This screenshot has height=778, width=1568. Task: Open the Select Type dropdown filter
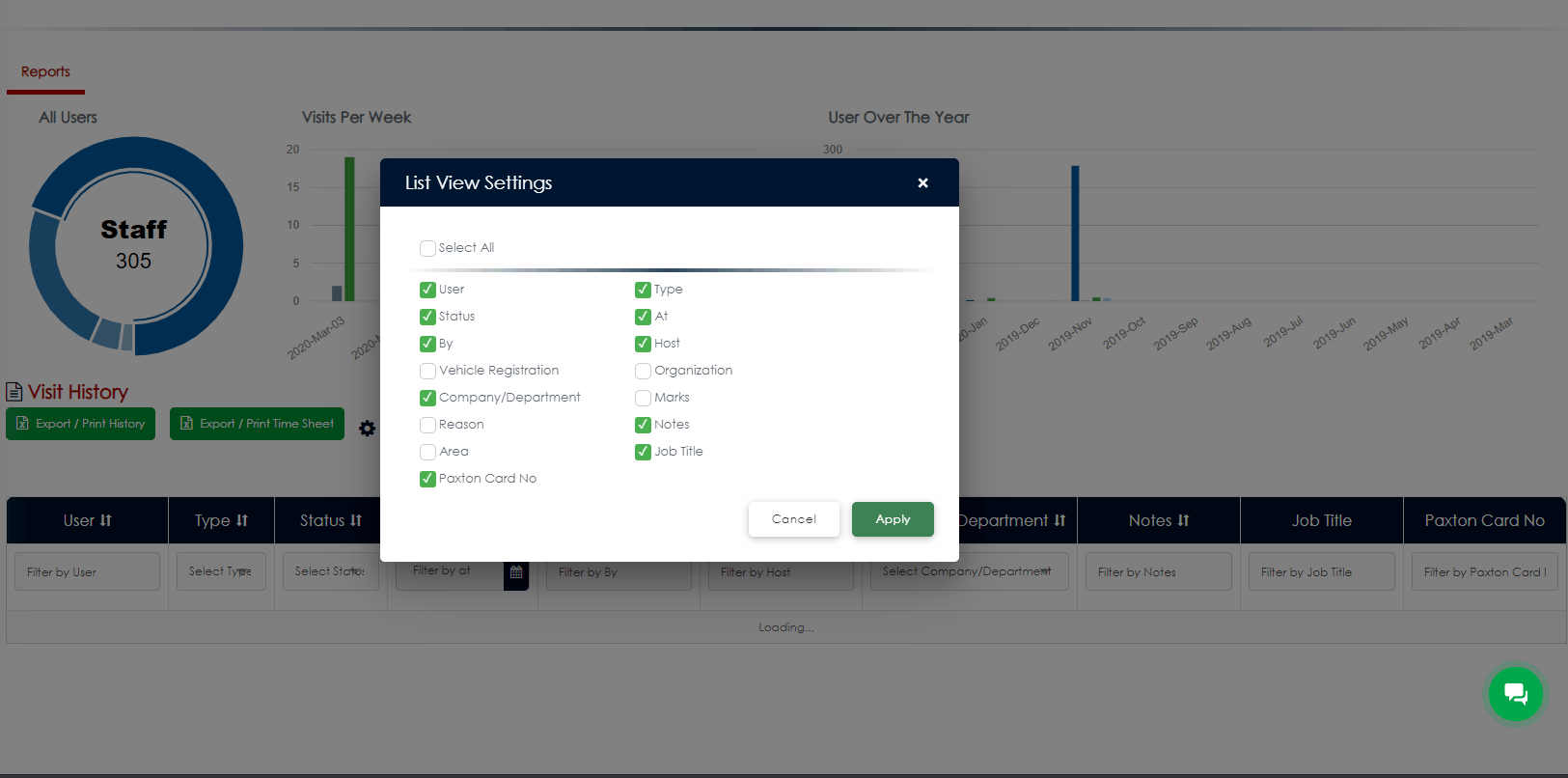coord(221,571)
